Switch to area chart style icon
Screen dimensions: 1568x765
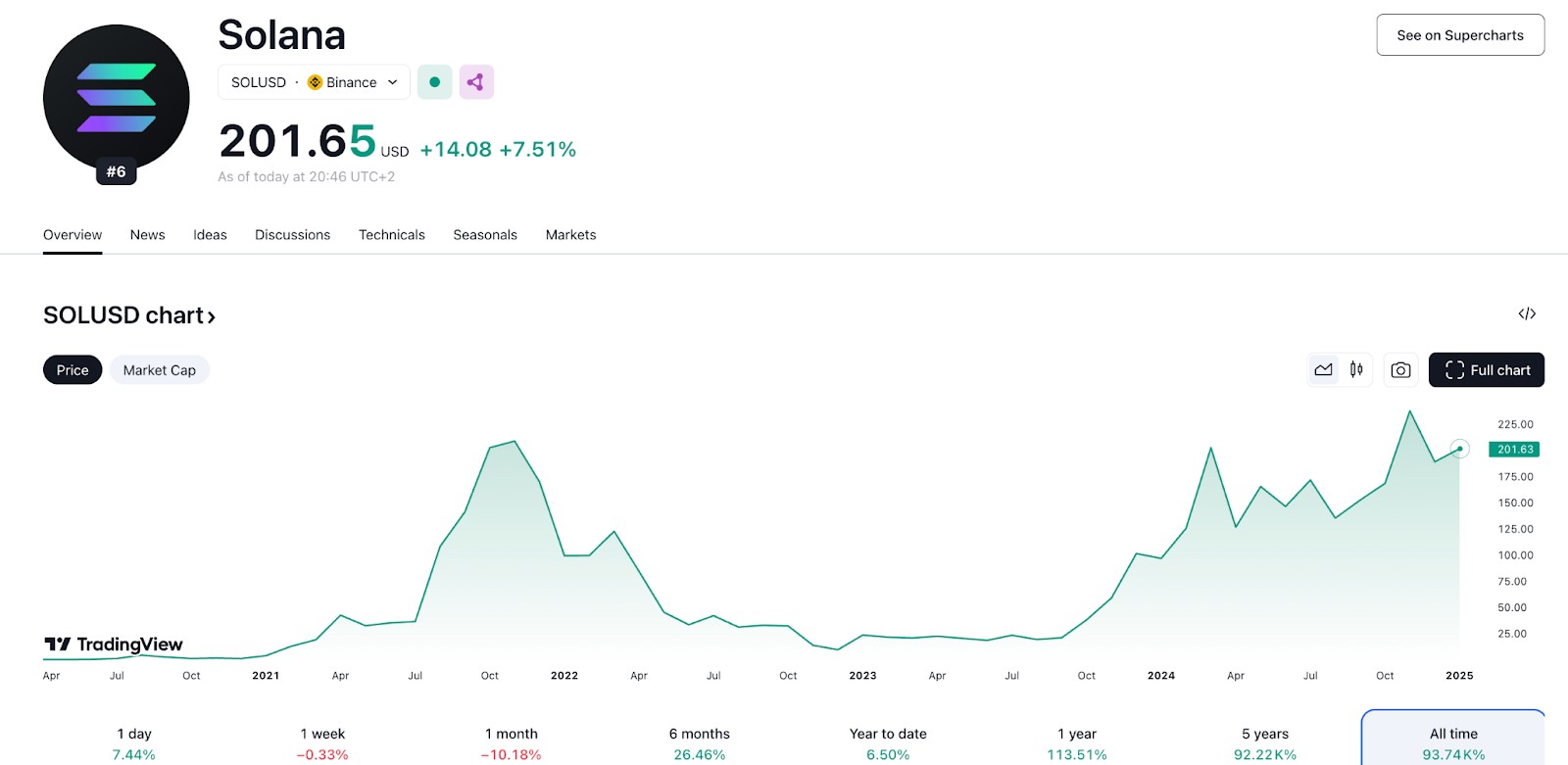(1324, 370)
